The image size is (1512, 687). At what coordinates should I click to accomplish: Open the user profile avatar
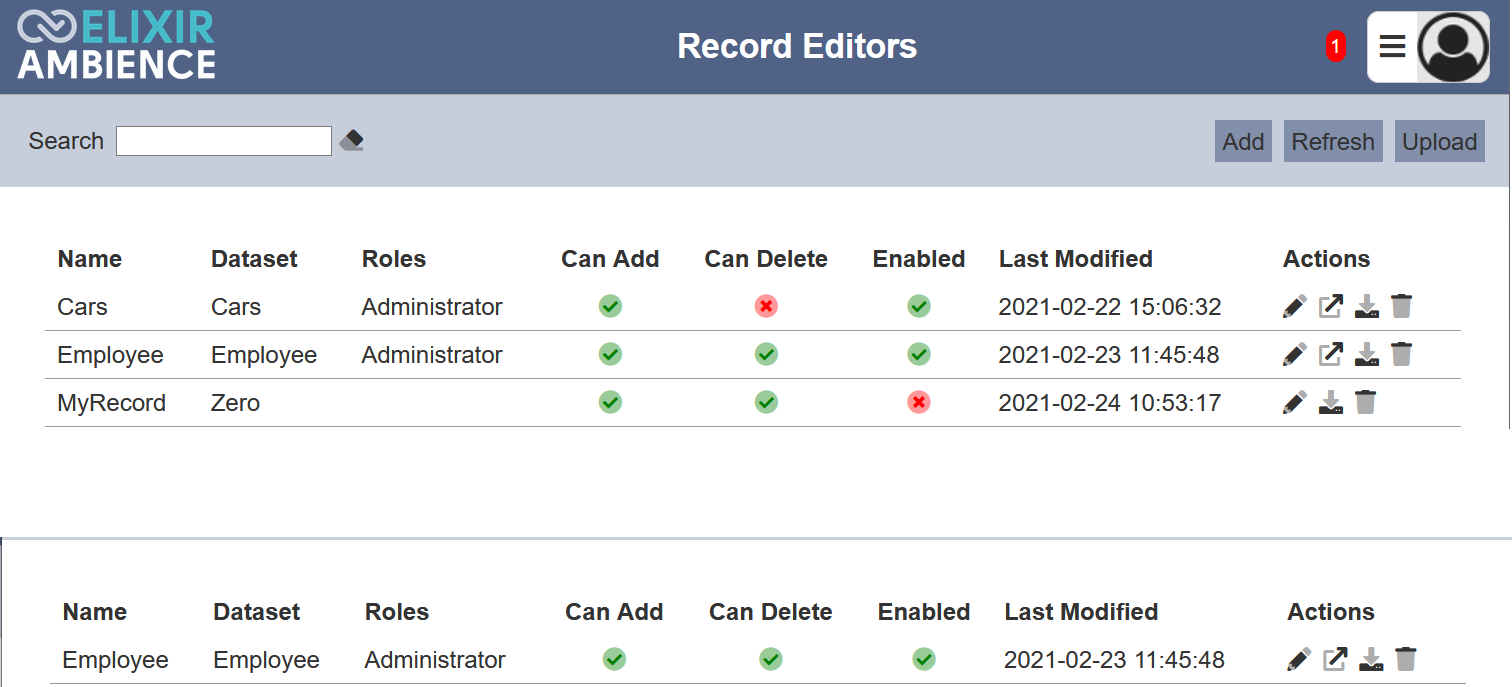(x=1453, y=47)
